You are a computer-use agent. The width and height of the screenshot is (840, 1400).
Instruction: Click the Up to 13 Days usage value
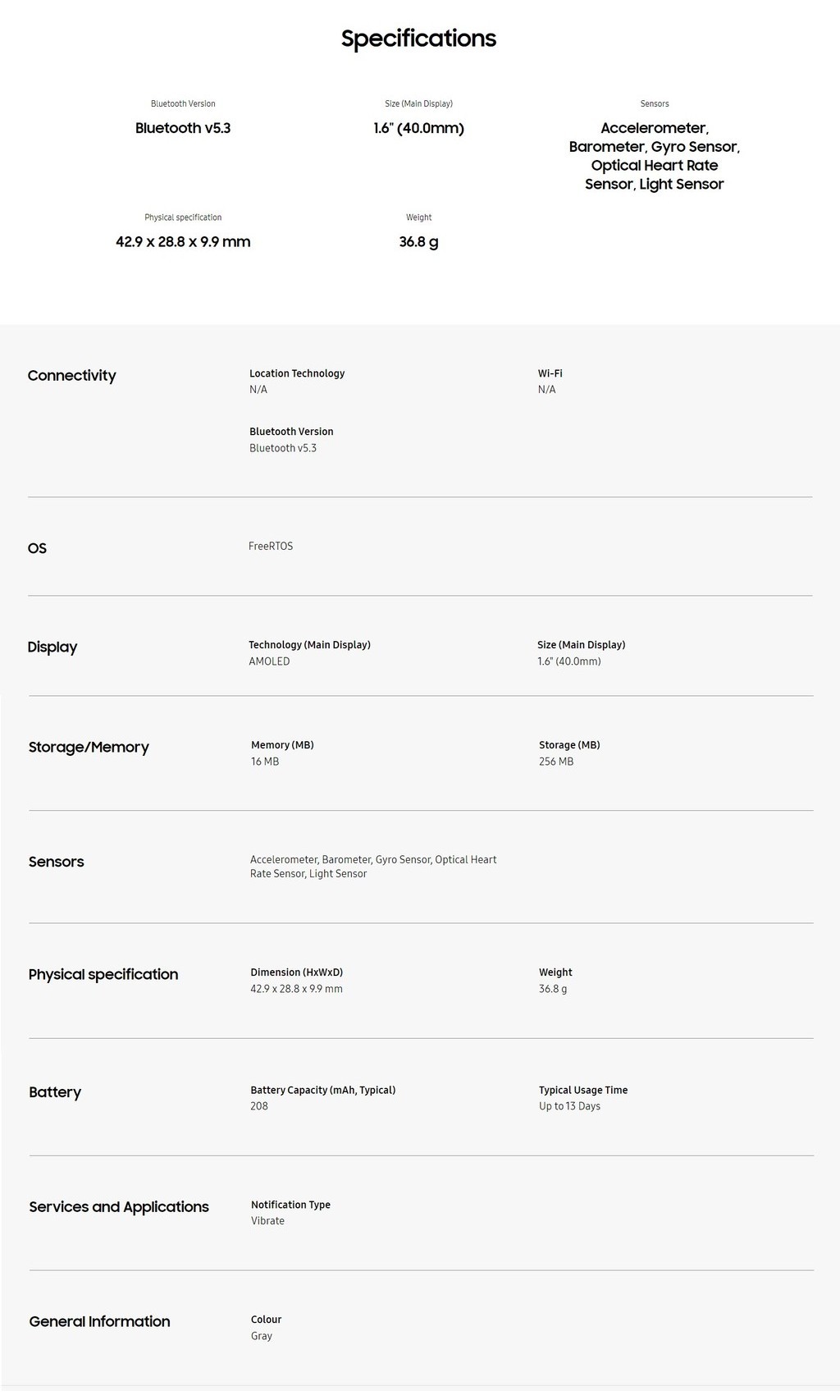pos(569,1106)
